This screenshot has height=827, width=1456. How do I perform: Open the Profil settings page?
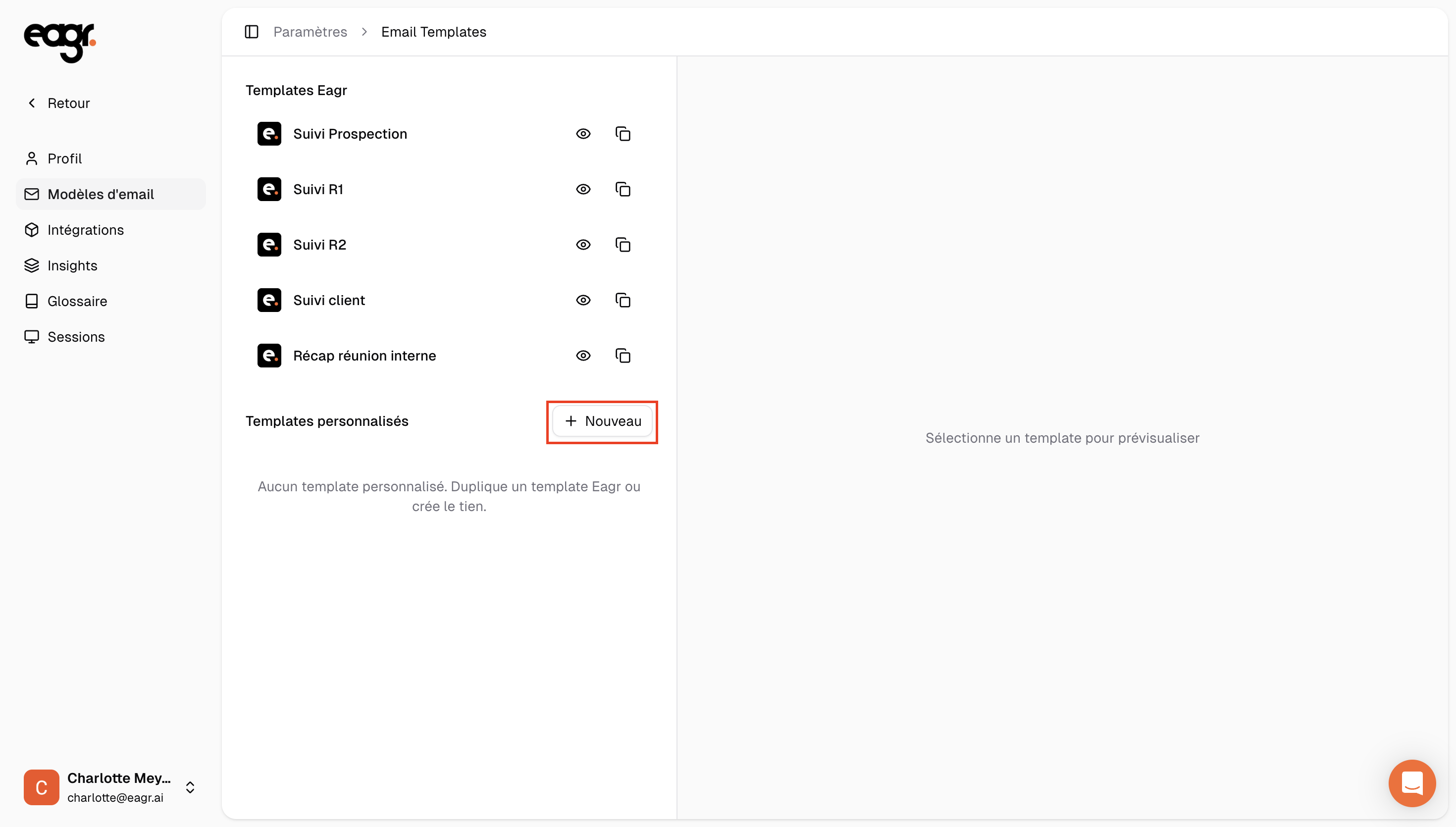click(x=64, y=158)
